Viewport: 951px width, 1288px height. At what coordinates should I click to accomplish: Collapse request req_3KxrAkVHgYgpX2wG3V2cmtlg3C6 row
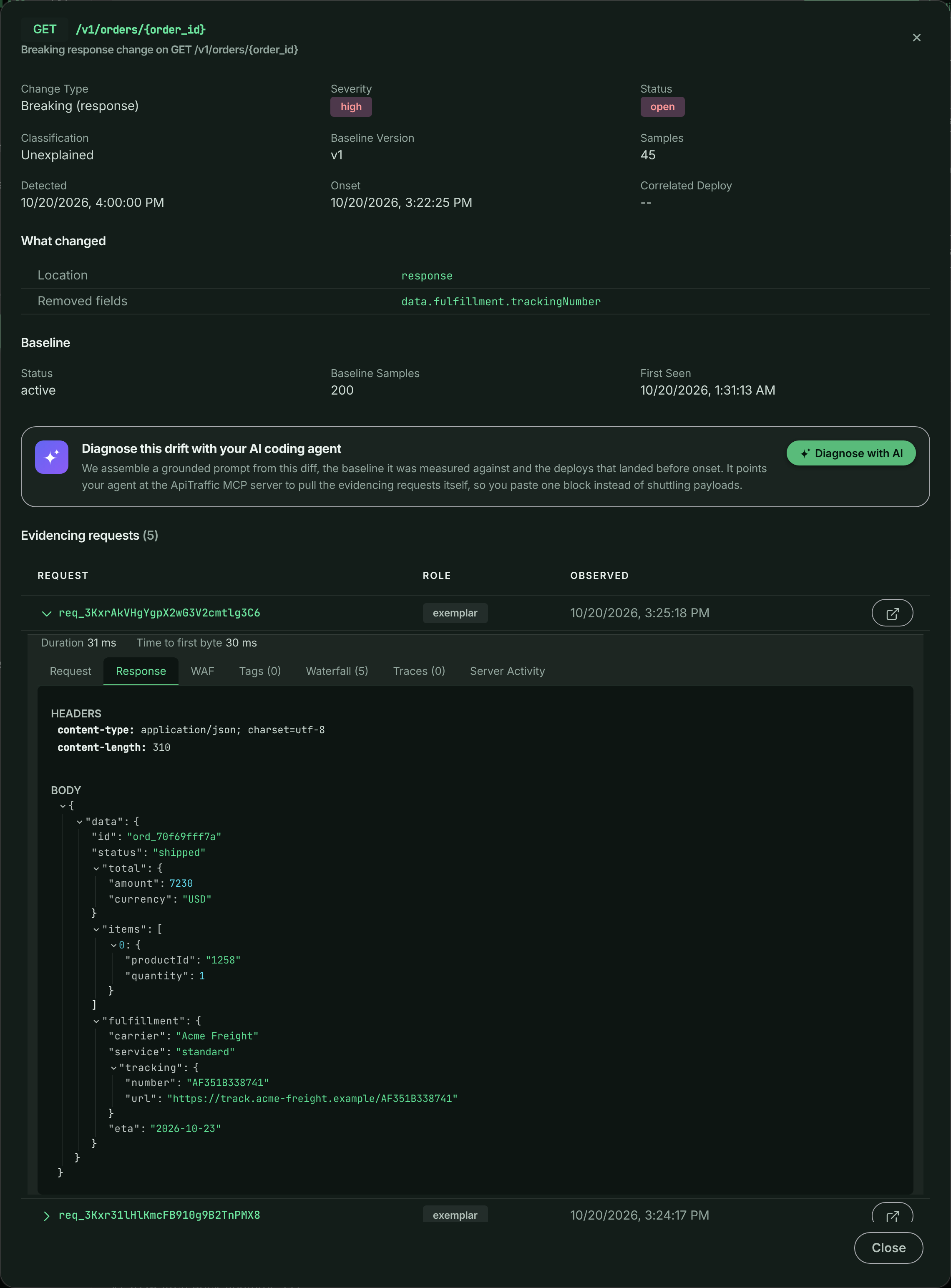47,614
